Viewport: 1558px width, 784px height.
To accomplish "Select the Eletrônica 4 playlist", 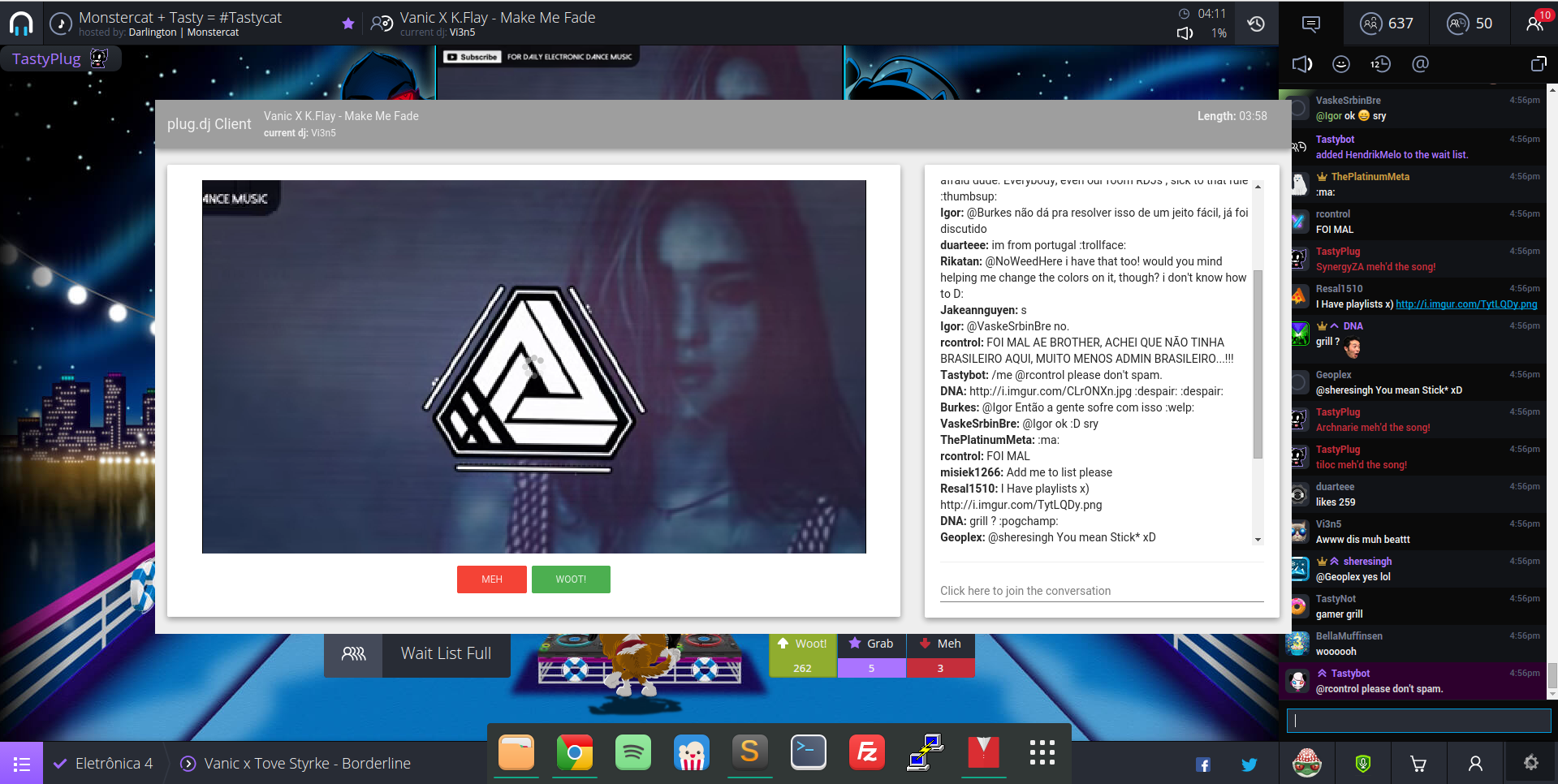I will (104, 764).
